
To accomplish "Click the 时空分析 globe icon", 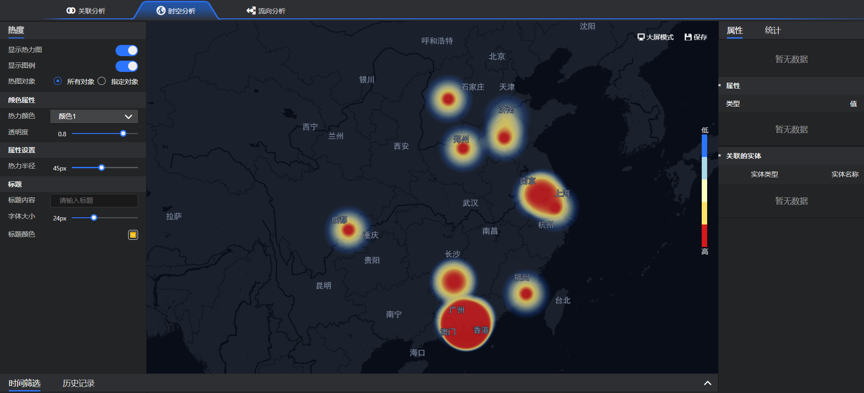I will pos(161,10).
